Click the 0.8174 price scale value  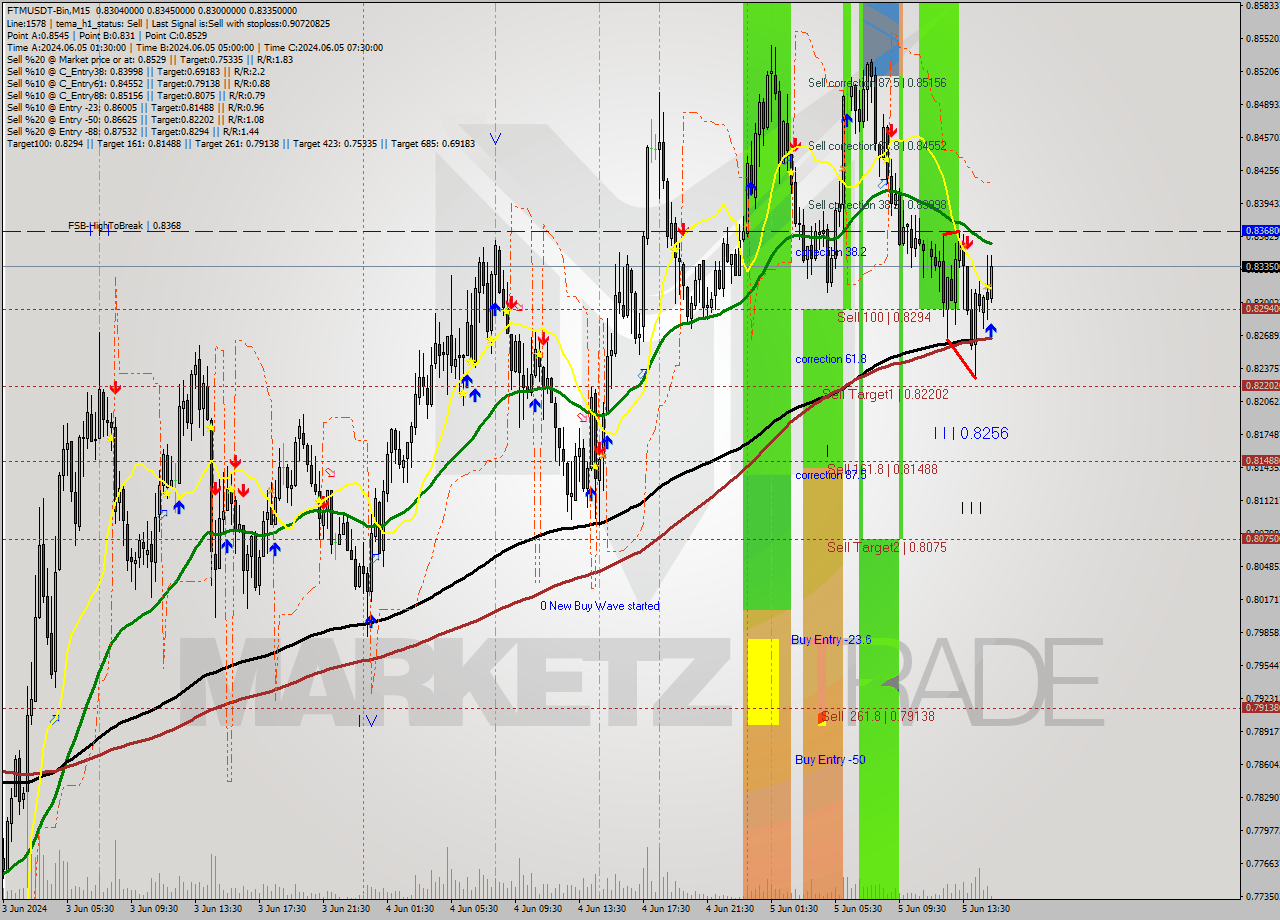[1261, 434]
